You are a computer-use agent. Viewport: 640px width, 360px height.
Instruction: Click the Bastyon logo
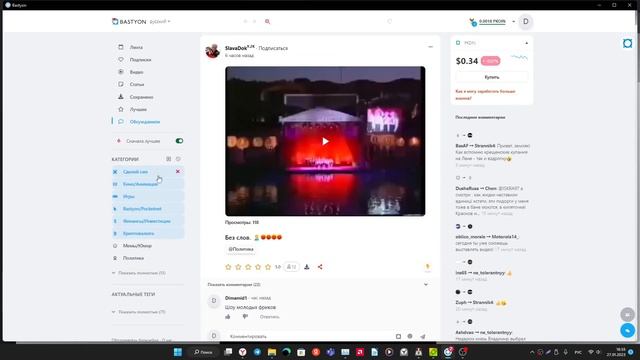click(x=129, y=21)
